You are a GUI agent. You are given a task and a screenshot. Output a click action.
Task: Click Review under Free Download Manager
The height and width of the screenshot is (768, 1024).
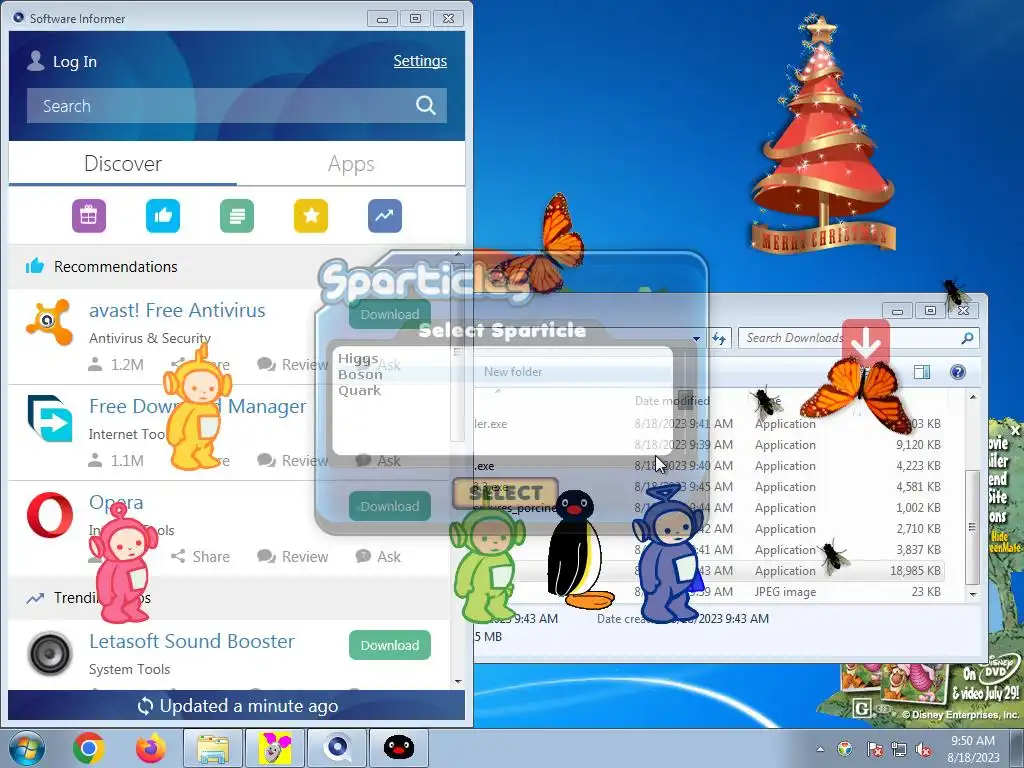click(293, 460)
